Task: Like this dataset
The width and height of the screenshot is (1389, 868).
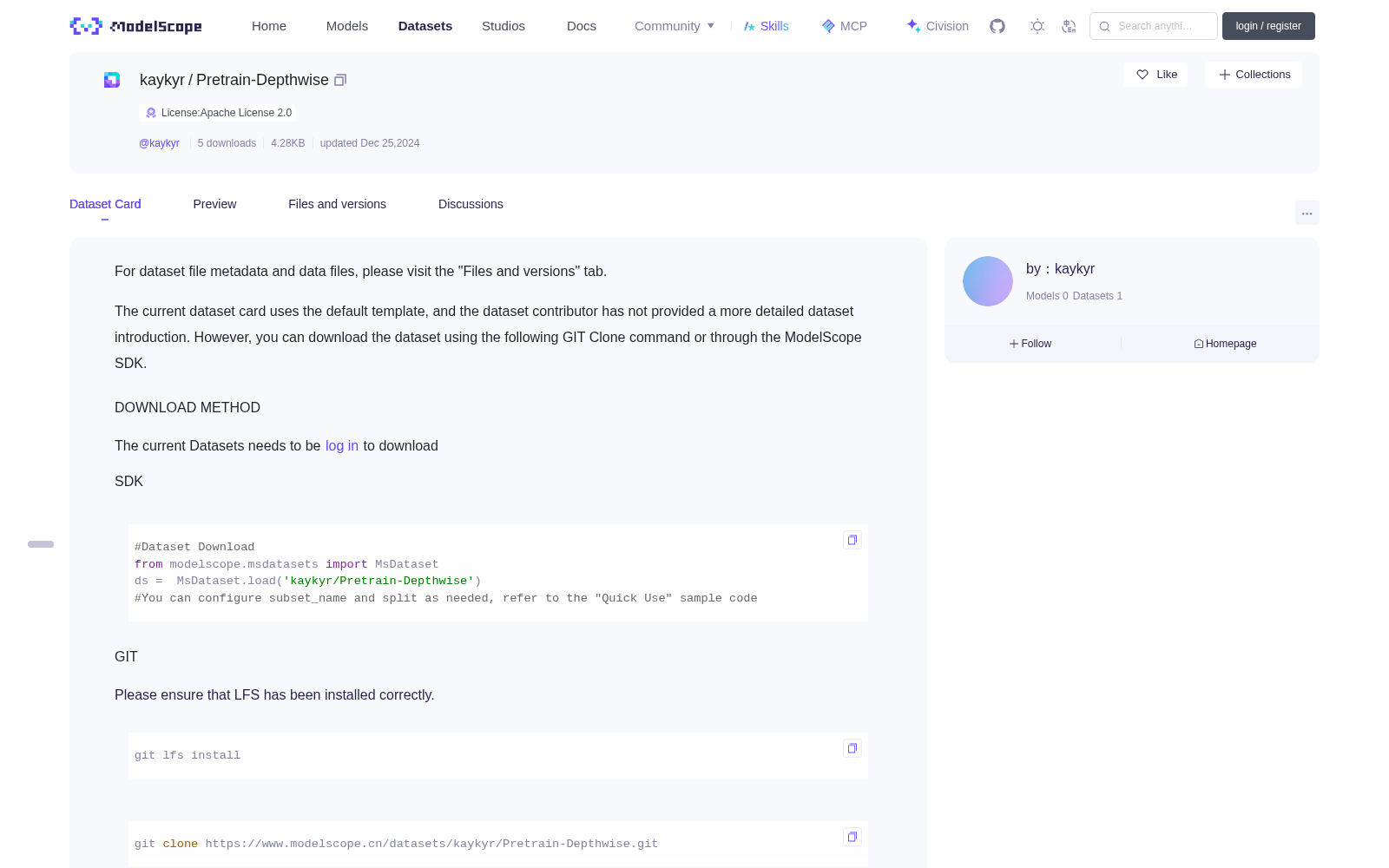Action: (1156, 75)
